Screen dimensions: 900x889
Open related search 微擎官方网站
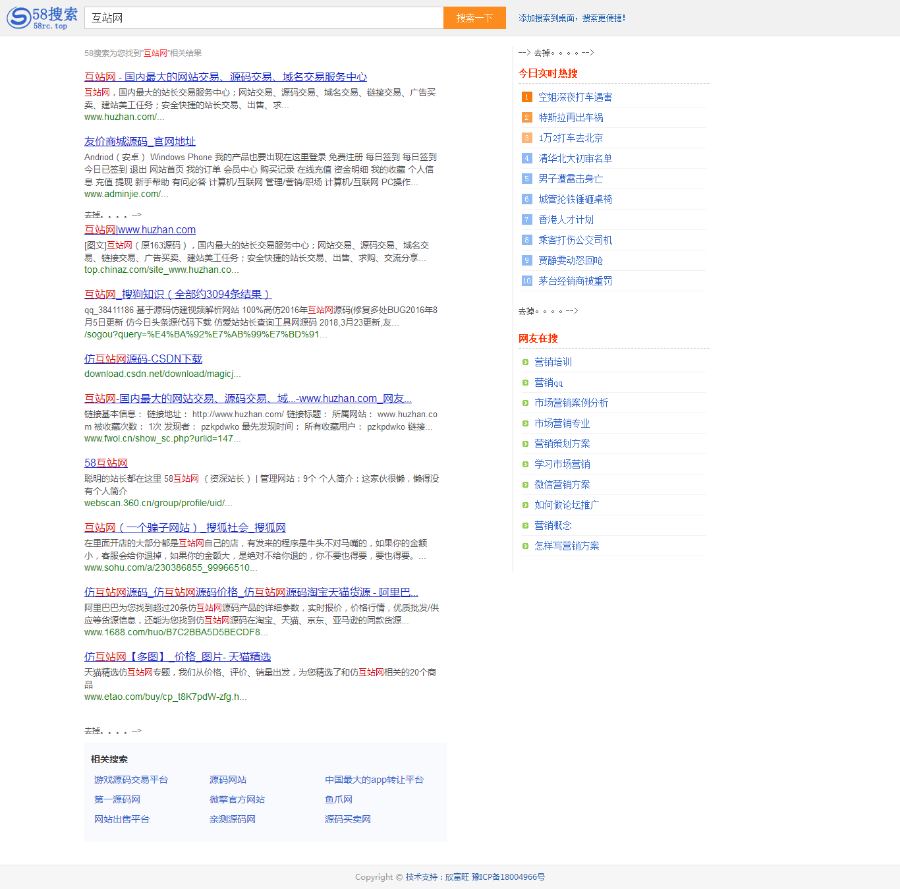[237, 799]
